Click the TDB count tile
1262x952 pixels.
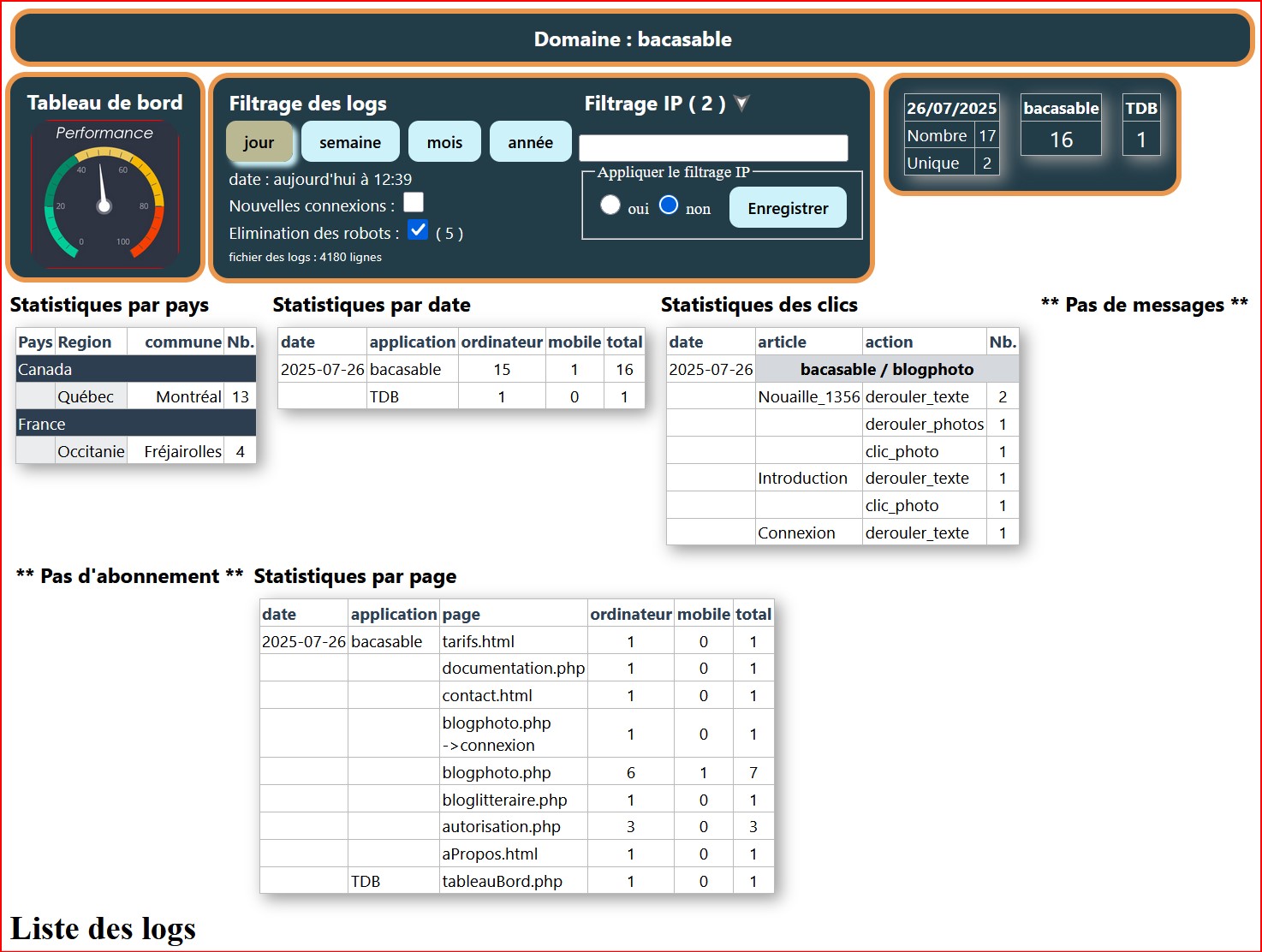1140,140
